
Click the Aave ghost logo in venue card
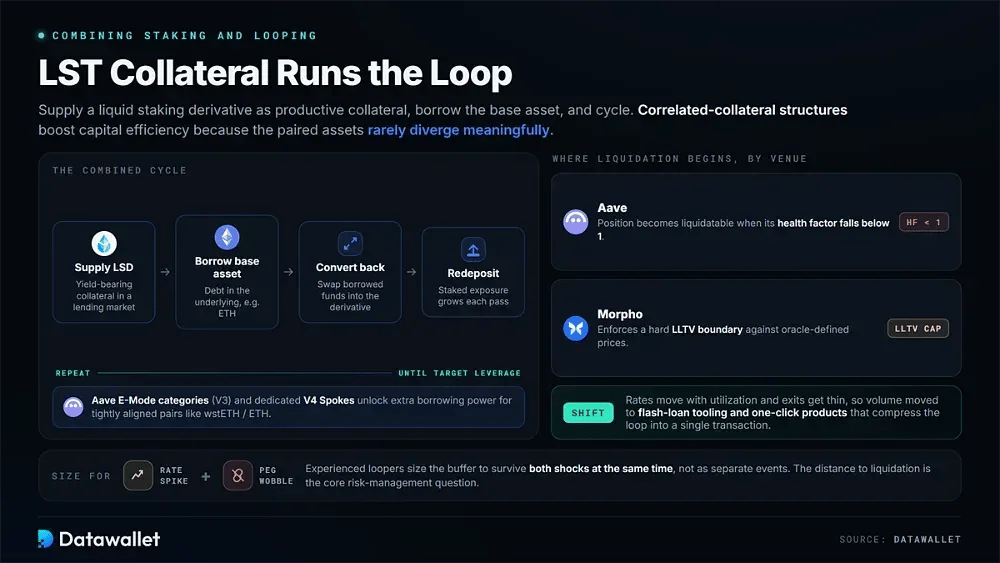[x=576, y=222]
